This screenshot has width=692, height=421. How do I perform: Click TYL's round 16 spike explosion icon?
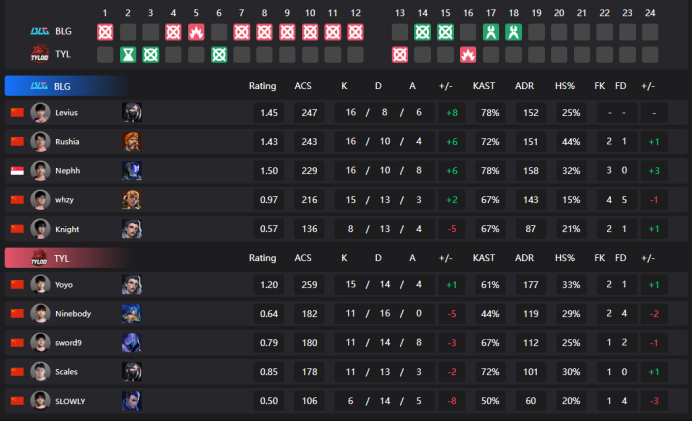point(468,55)
